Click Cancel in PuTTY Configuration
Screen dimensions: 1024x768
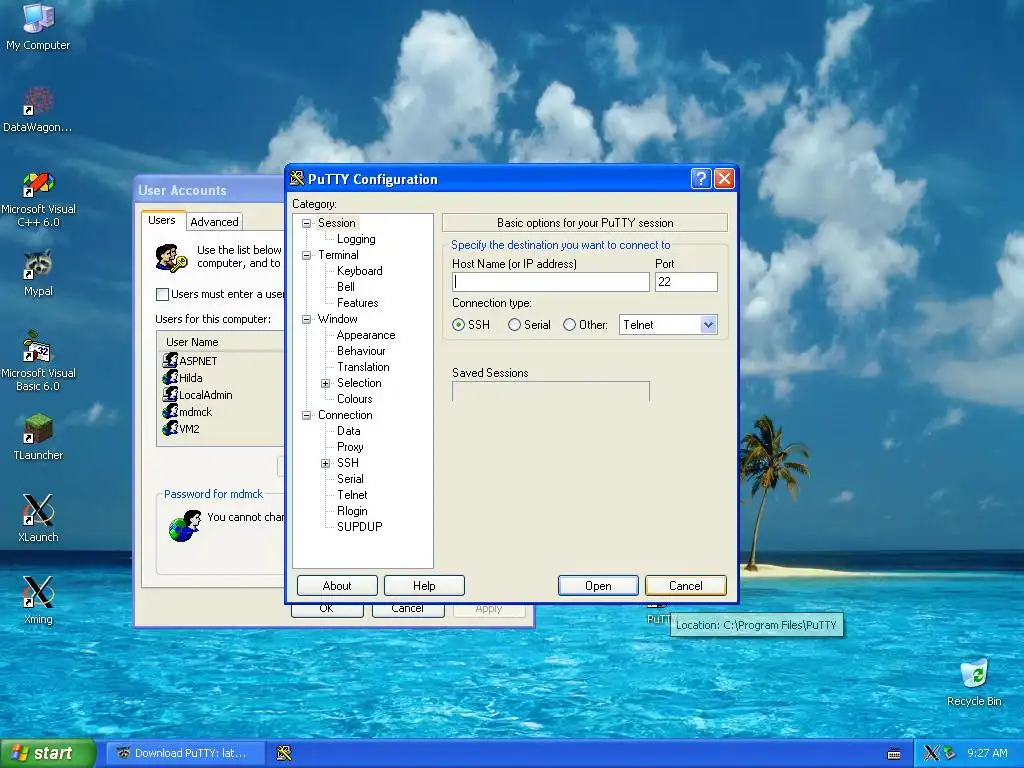(686, 586)
